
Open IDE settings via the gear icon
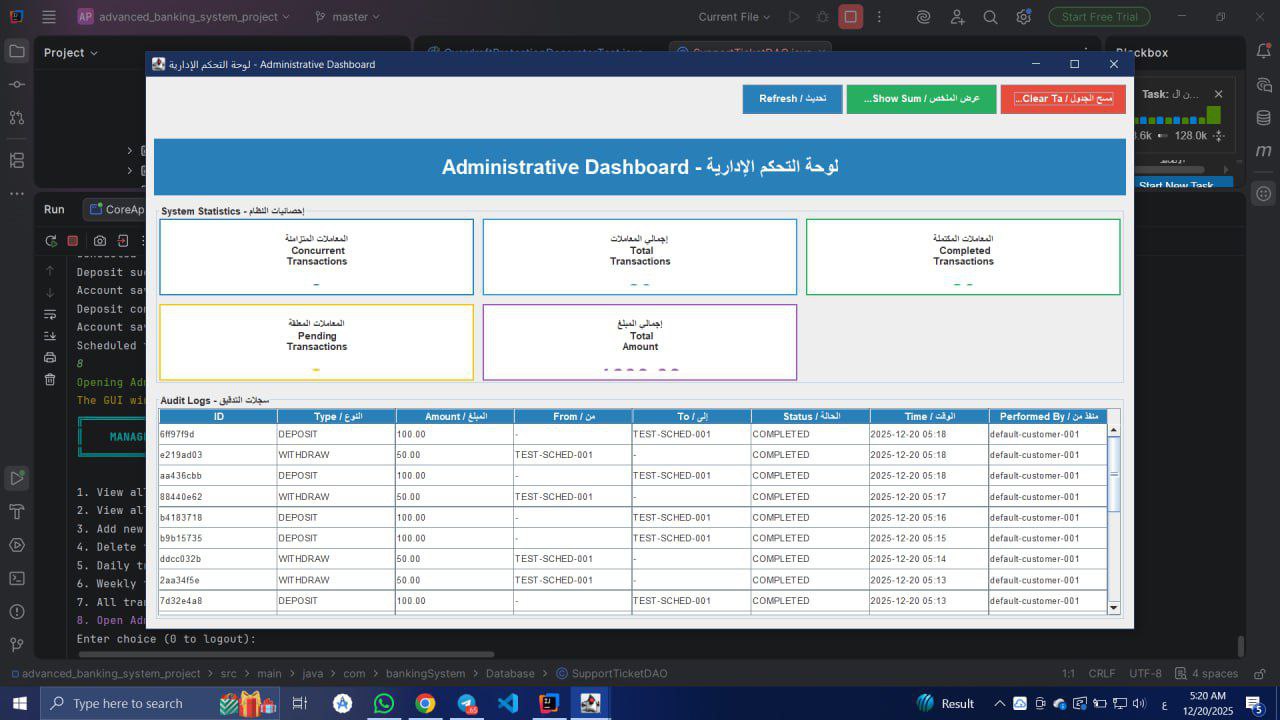point(1023,17)
